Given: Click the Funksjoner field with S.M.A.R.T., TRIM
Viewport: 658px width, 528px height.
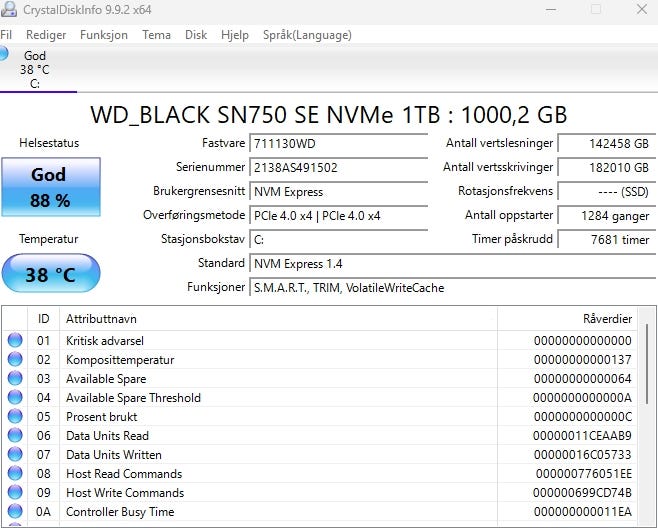Looking at the screenshot, I should (x=452, y=288).
